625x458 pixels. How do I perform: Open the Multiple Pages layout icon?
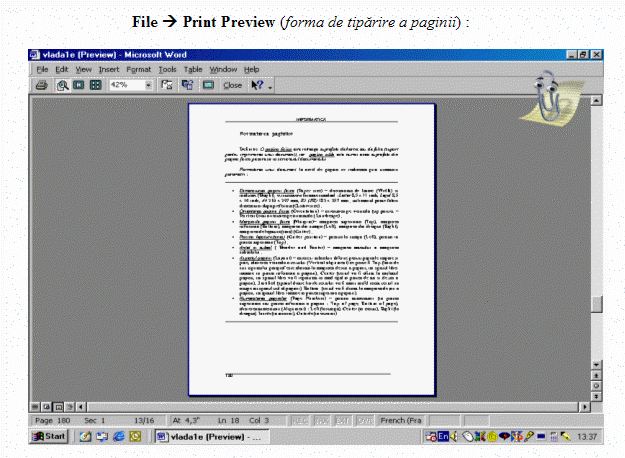tap(96, 85)
